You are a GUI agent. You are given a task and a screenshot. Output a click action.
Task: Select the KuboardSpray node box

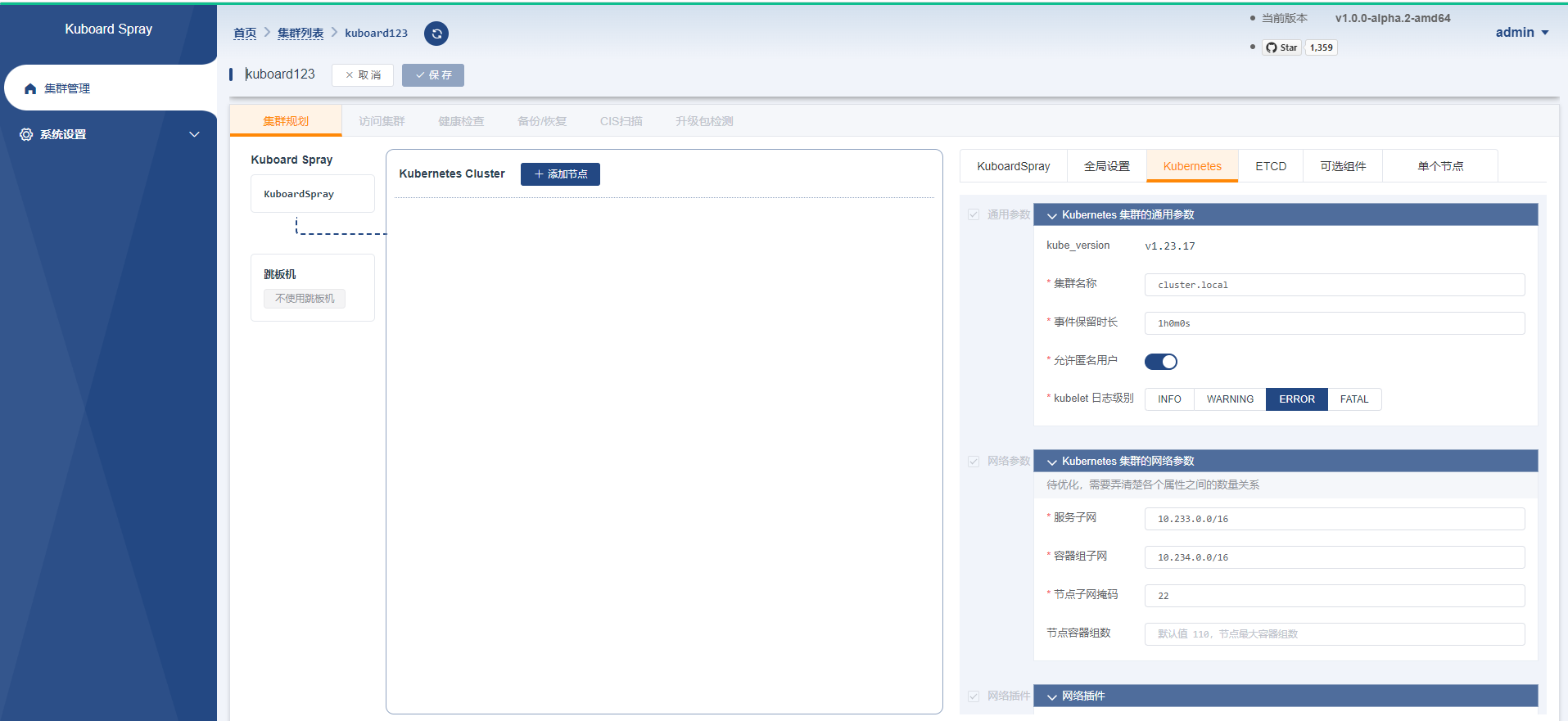point(313,194)
